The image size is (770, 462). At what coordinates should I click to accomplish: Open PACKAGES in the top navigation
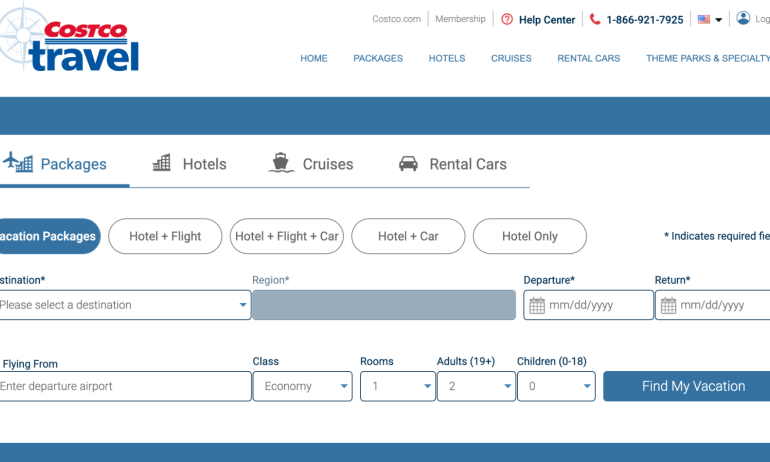tap(378, 58)
